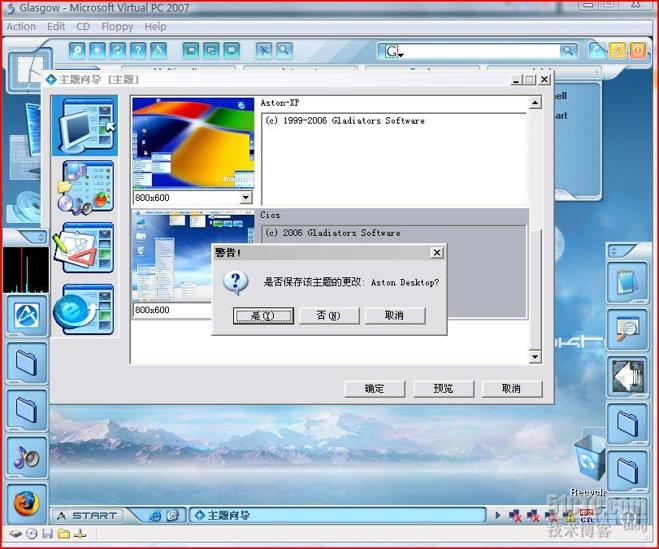
Task: Launch Firefox from the left panel
Action: pos(26,504)
